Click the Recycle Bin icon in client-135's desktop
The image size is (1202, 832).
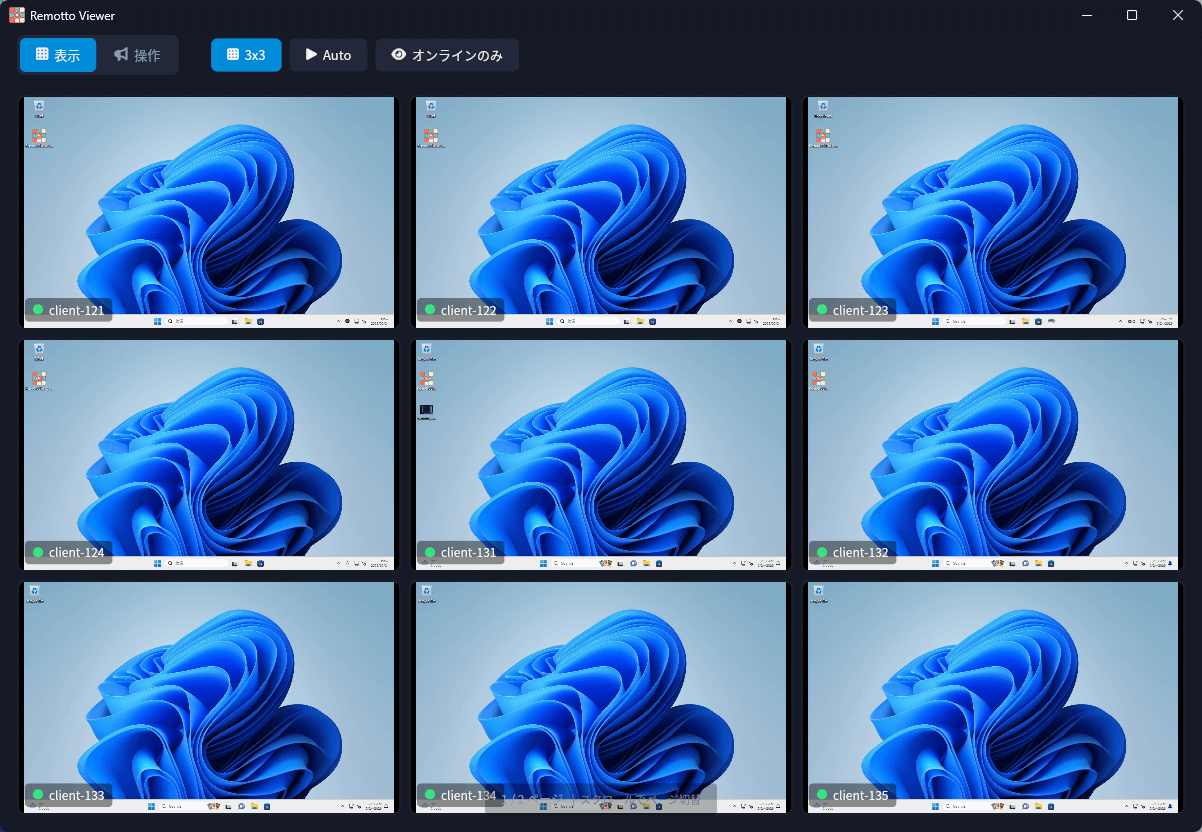818,592
